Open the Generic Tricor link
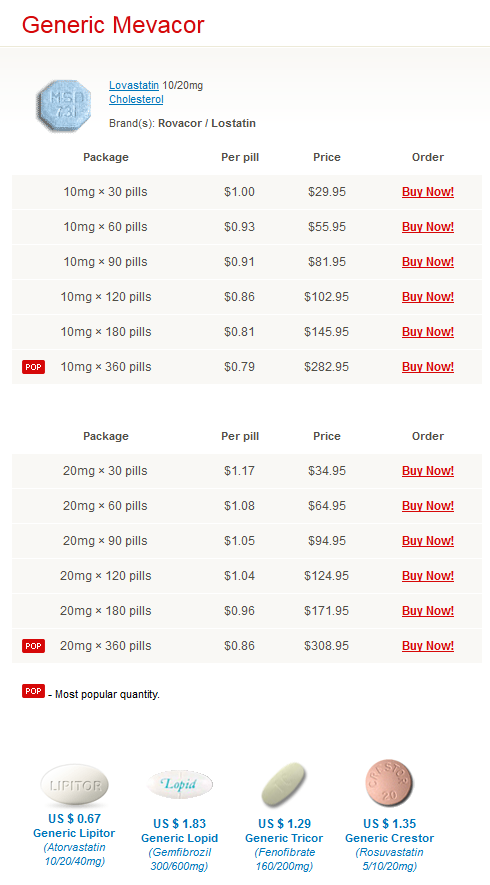 coord(284,838)
